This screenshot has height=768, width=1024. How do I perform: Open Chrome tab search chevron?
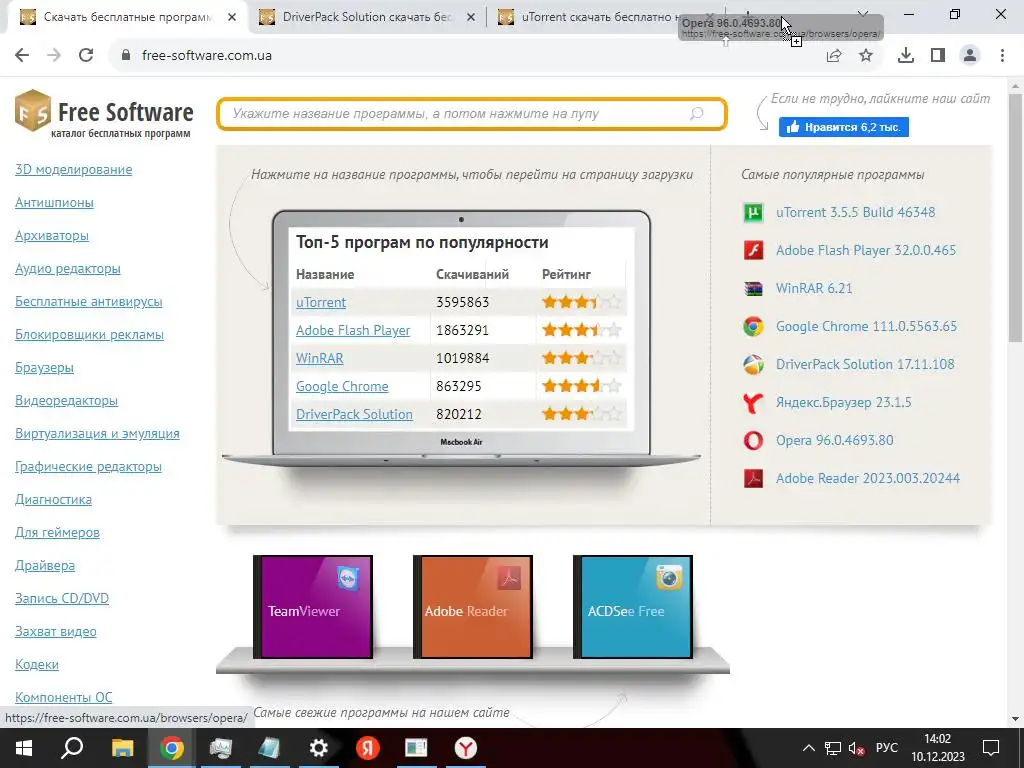point(863,14)
